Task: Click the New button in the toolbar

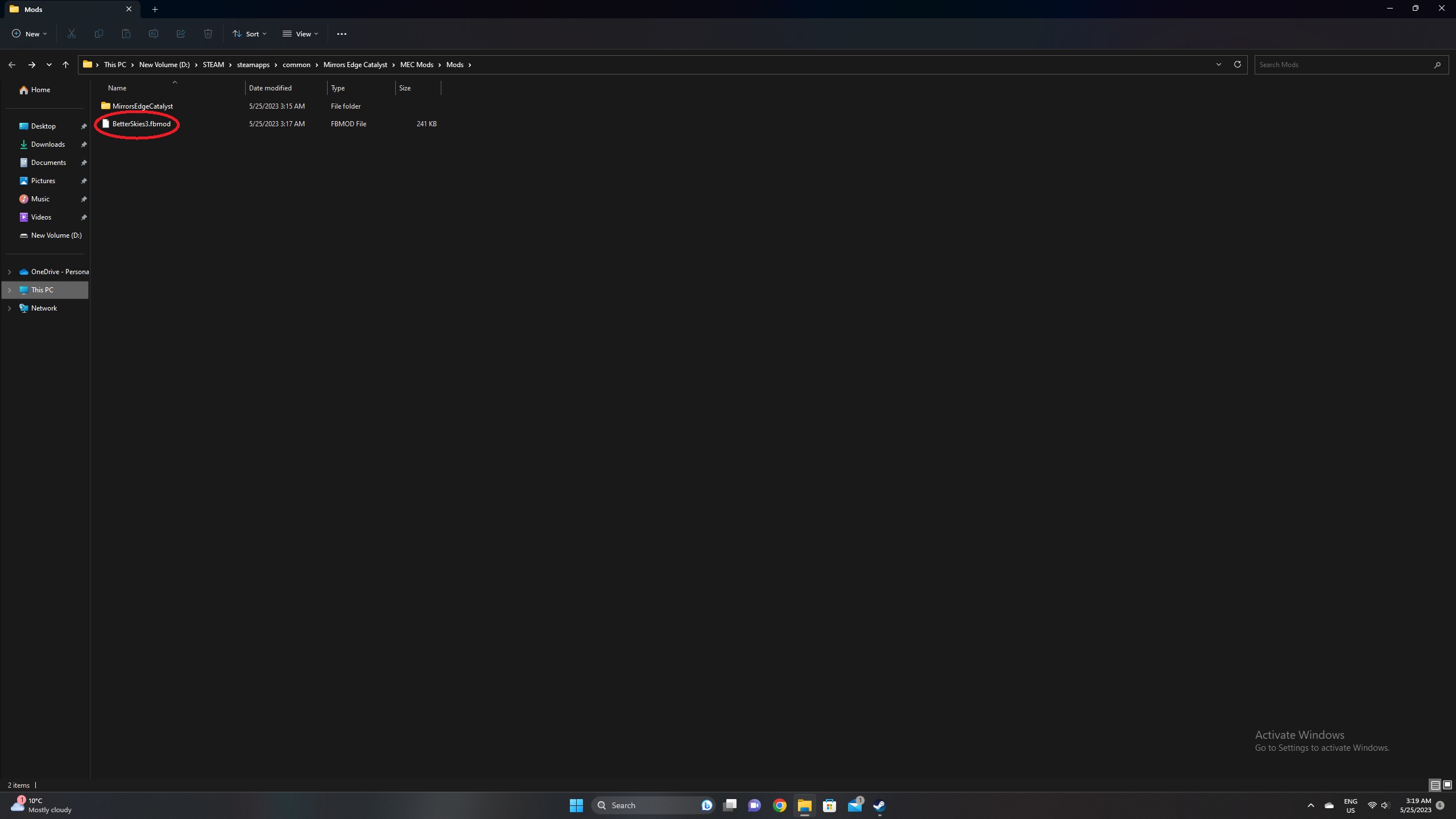Action: (x=30, y=34)
